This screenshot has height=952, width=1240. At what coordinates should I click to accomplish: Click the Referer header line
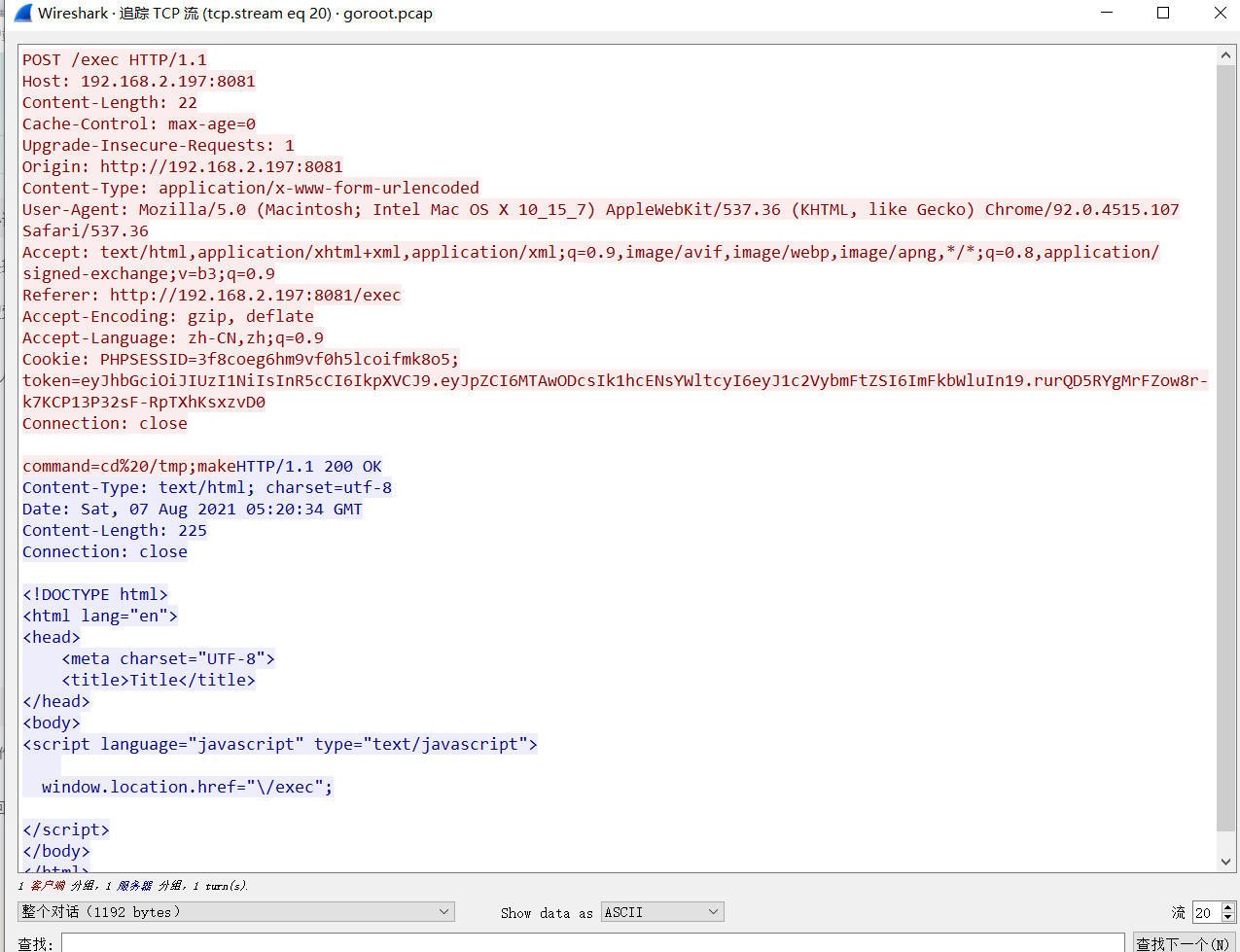(x=212, y=295)
